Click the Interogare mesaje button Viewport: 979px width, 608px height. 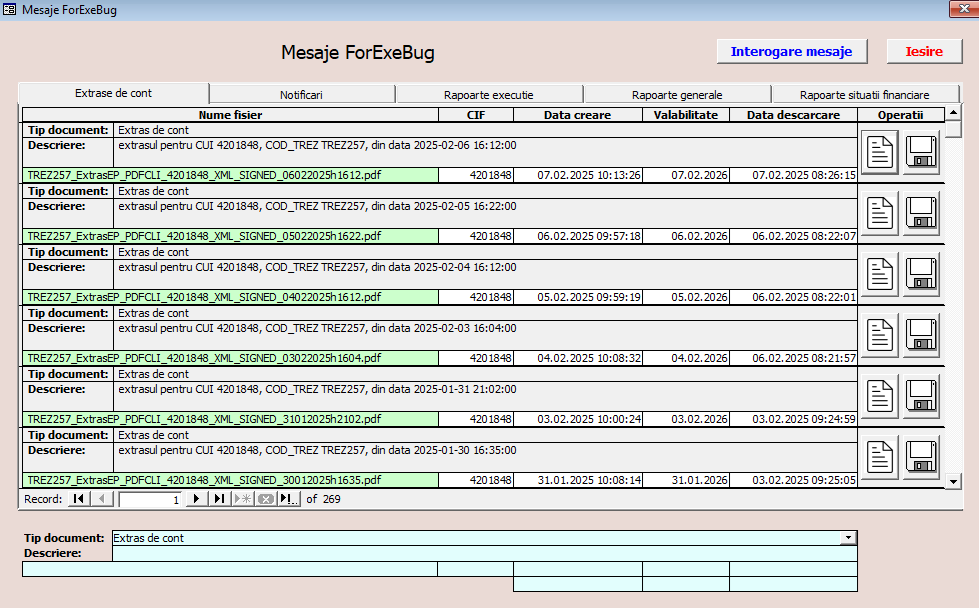pos(791,52)
